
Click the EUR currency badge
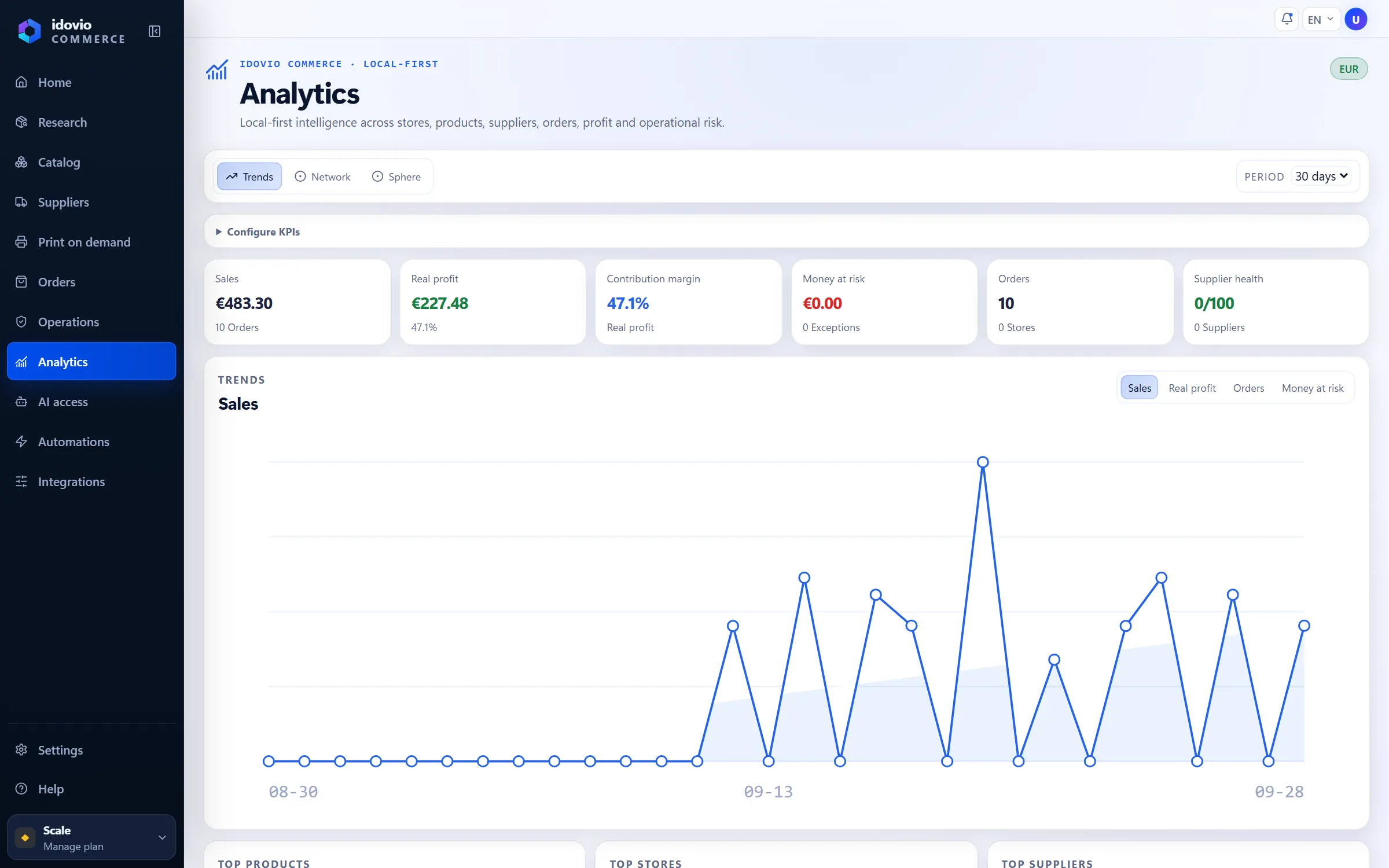1348,69
